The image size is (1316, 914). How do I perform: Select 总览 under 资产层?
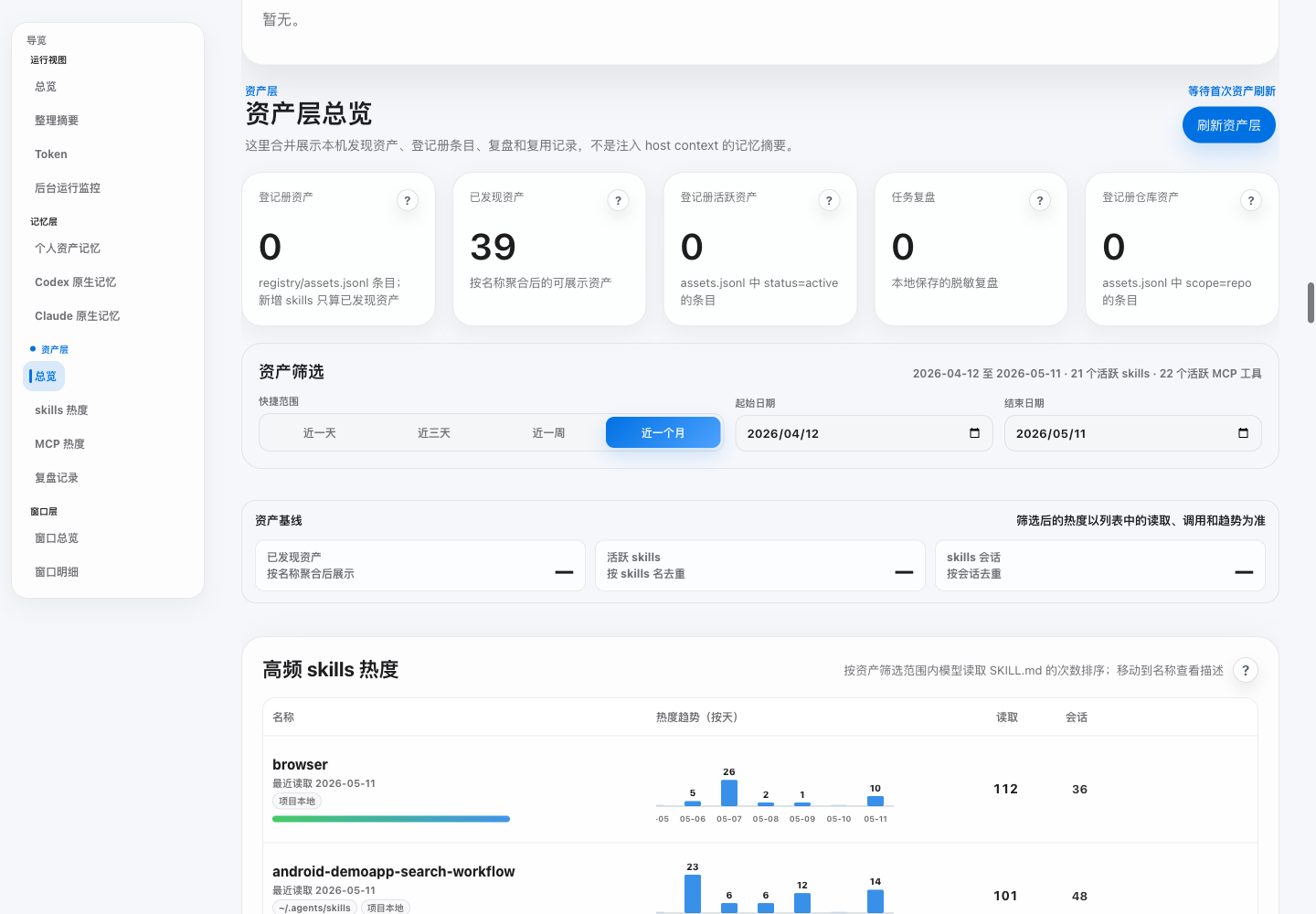pyautogui.click(x=45, y=377)
